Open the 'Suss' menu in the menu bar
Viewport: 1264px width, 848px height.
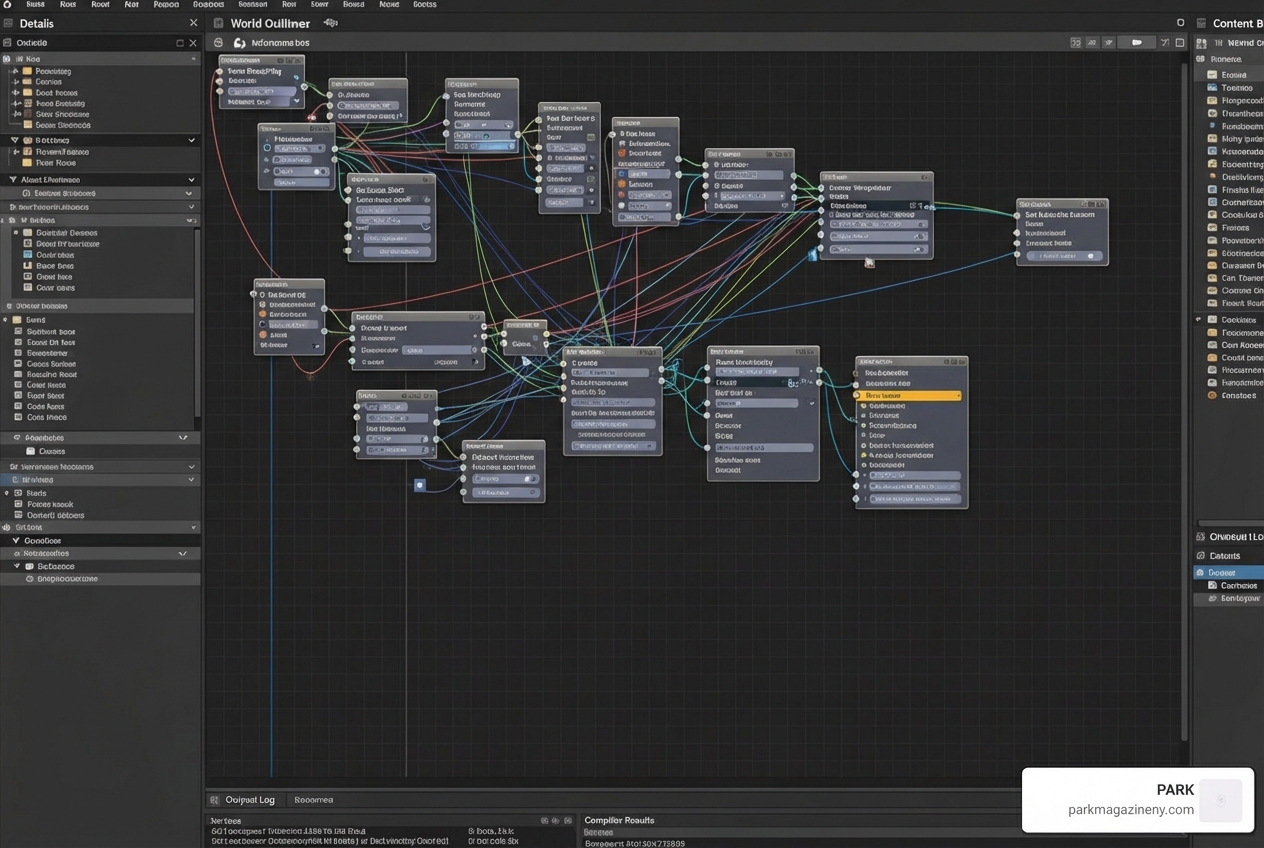point(35,4)
